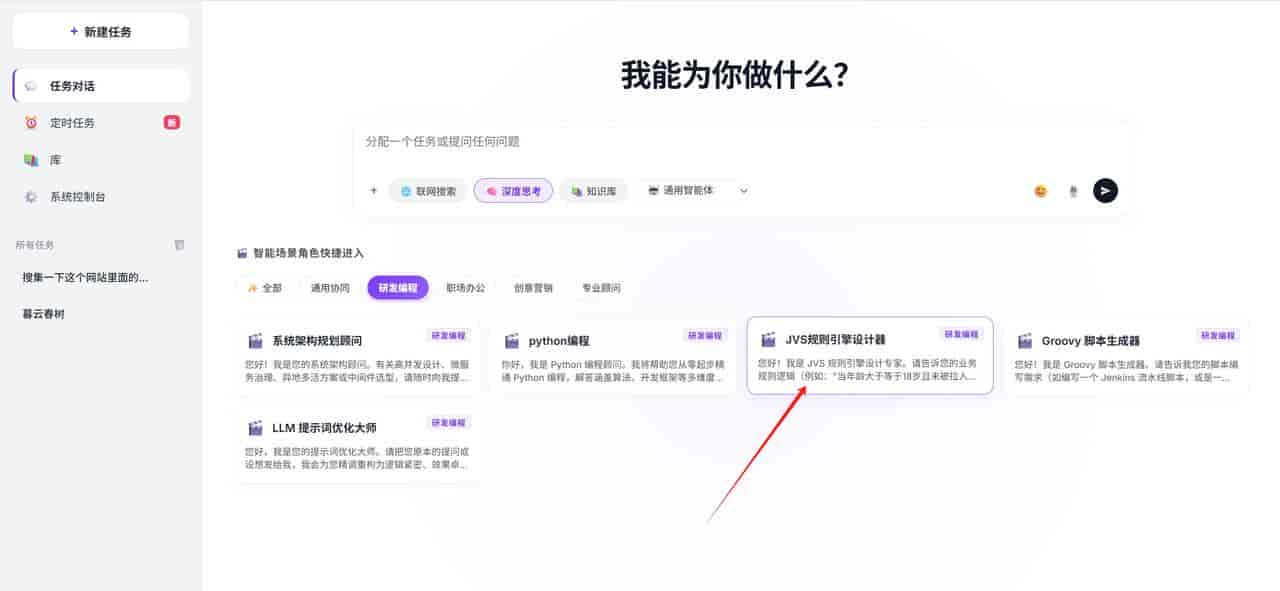Open the LLM 提示词优化大师 card
Viewport: 1280px width, 591px height.
click(x=357, y=443)
